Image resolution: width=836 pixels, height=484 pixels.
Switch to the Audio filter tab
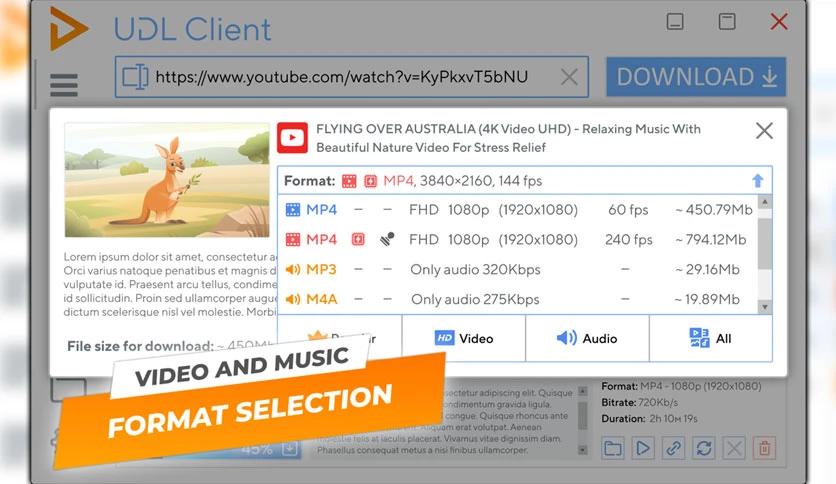click(587, 338)
